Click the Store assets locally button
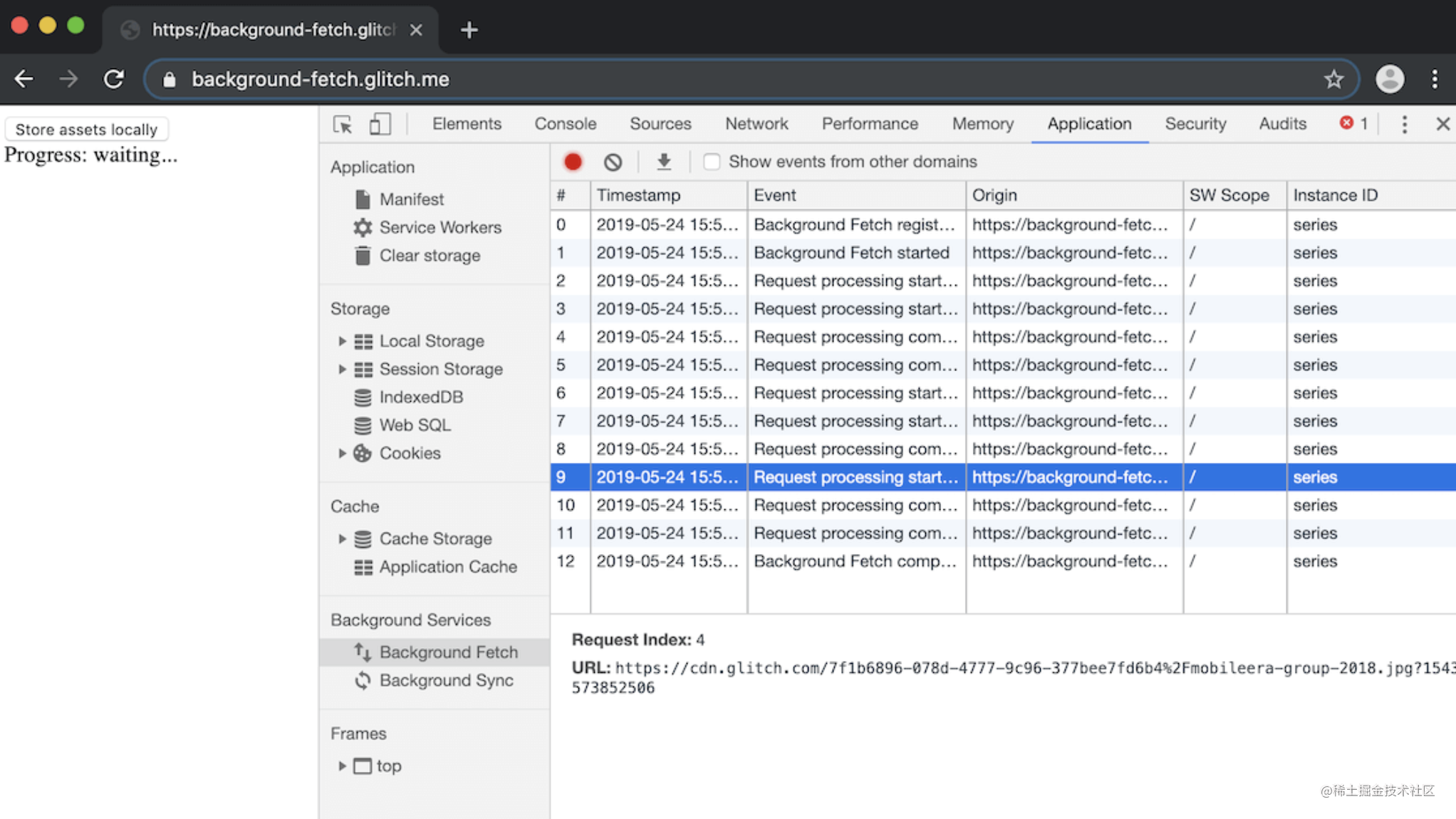The width and height of the screenshot is (1456, 819). pyautogui.click(x=86, y=129)
